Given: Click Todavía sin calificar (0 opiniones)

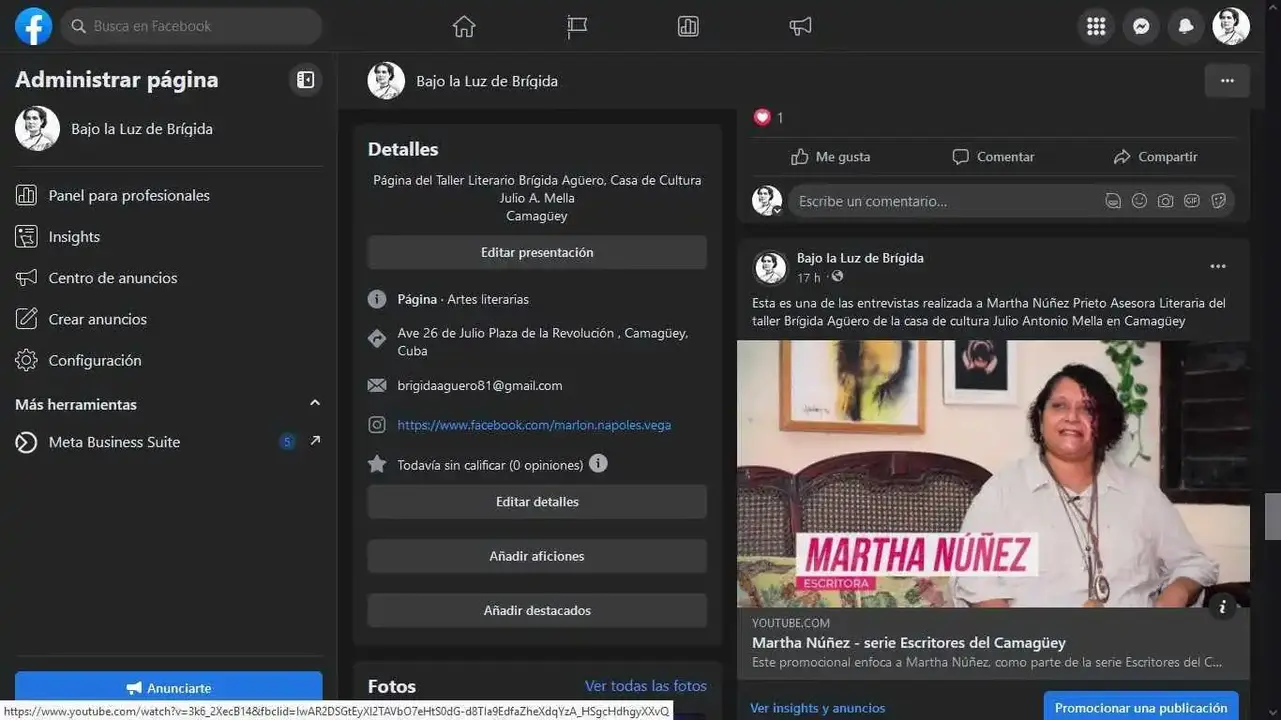Looking at the screenshot, I should (x=490, y=465).
